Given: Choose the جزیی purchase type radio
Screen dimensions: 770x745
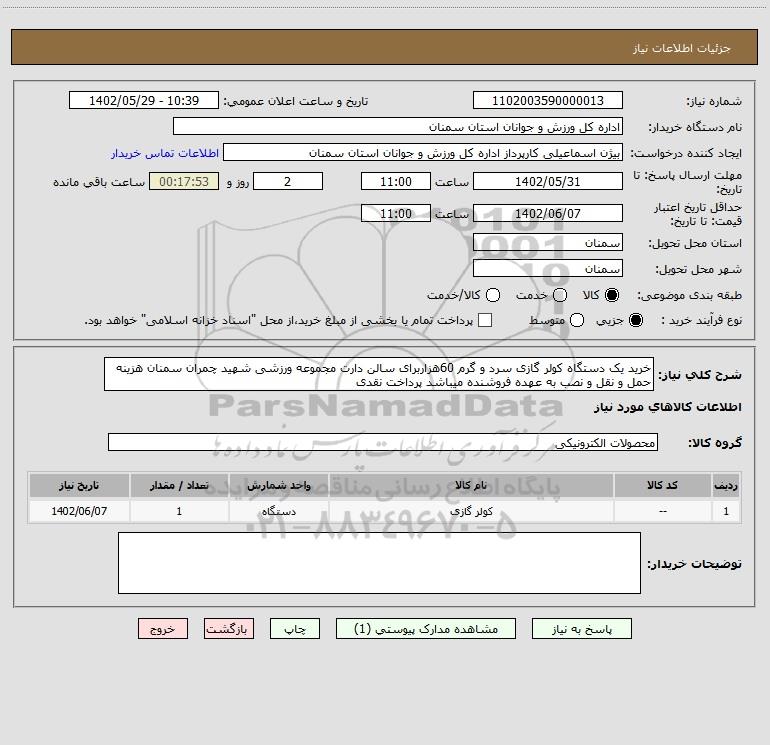Looking at the screenshot, I should point(636,320).
